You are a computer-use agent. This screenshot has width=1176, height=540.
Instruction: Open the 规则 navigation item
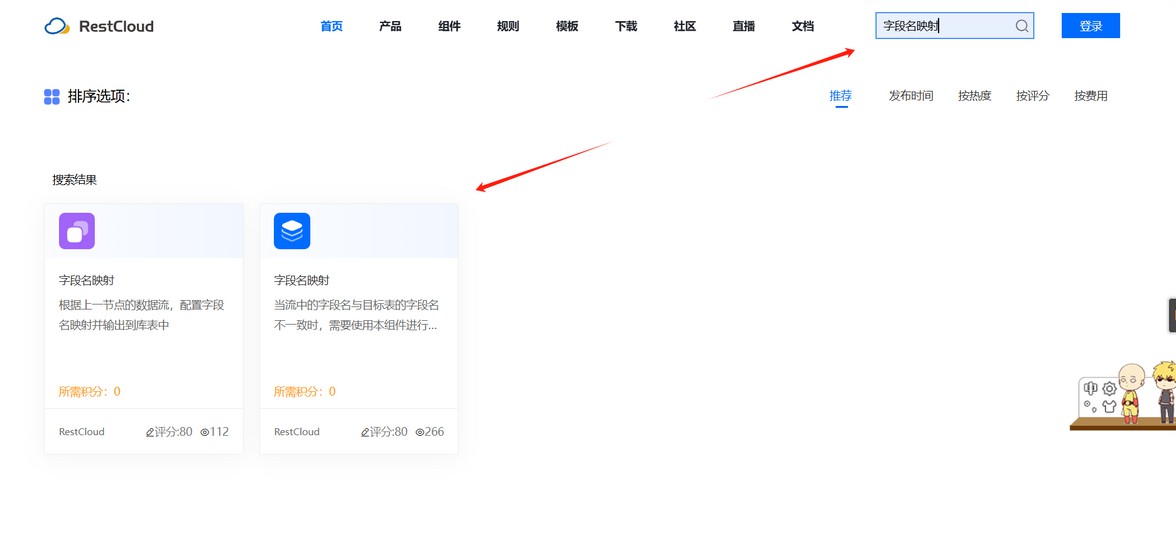(508, 26)
